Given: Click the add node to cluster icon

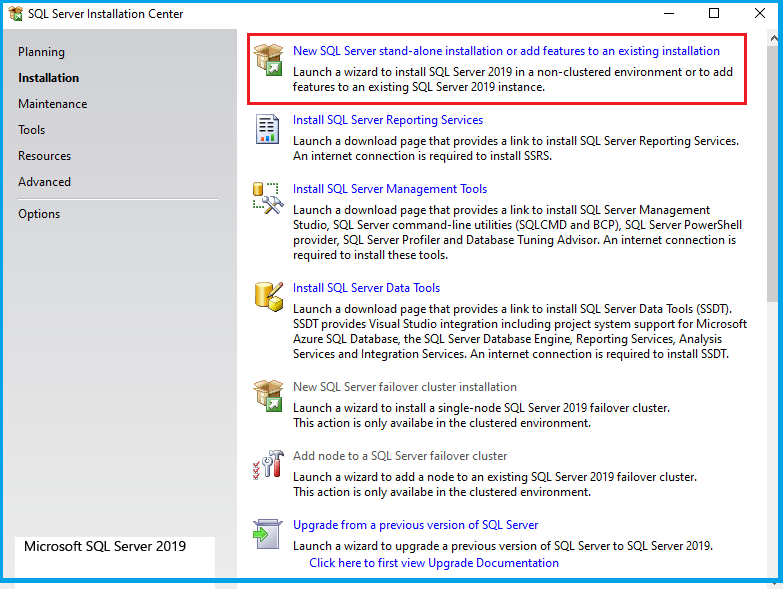Looking at the screenshot, I should tap(268, 464).
